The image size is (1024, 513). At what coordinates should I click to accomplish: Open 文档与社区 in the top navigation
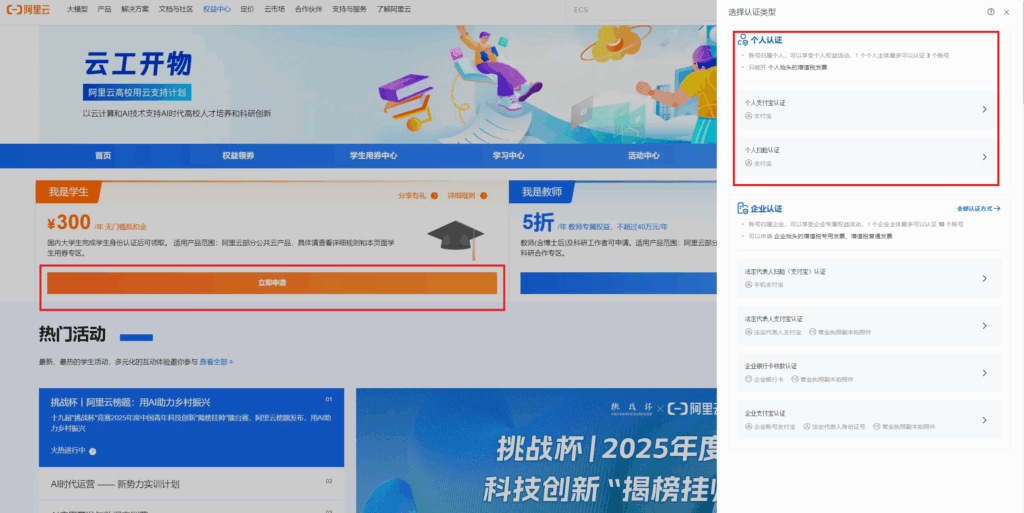click(x=176, y=10)
